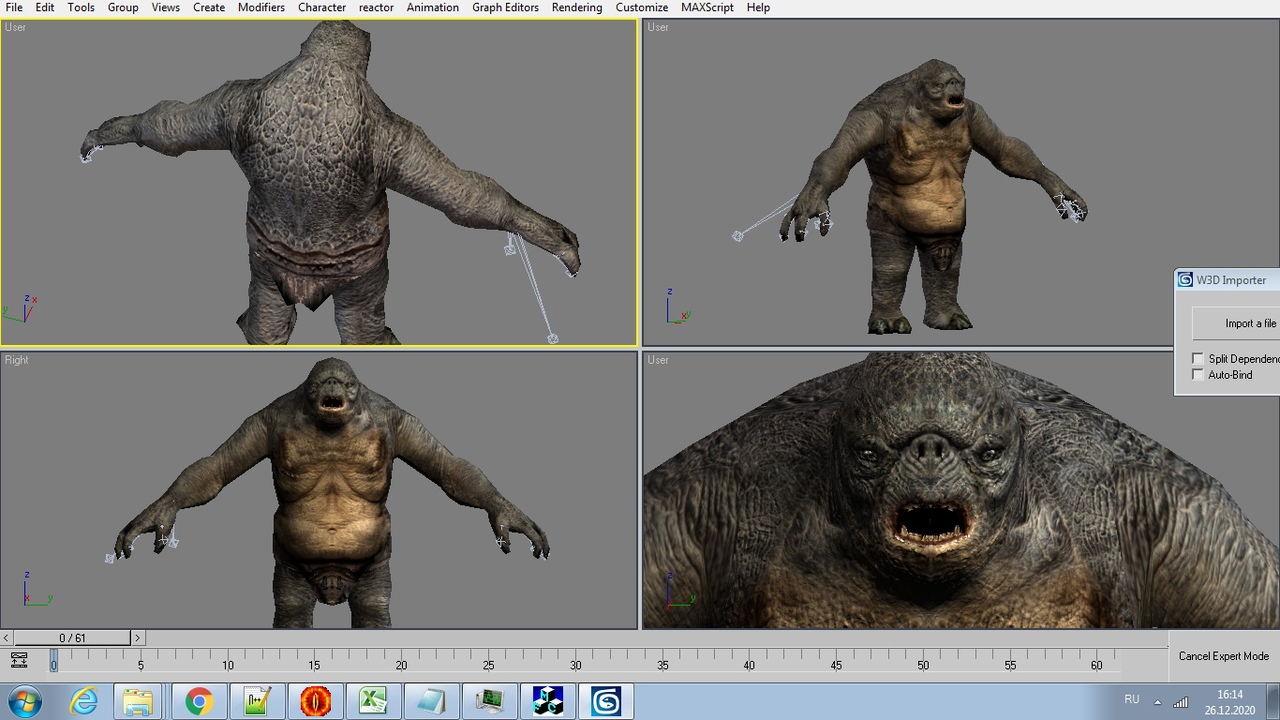This screenshot has height=720, width=1280.
Task: Click the bottom-right User viewport label
Action: pyautogui.click(x=658, y=360)
